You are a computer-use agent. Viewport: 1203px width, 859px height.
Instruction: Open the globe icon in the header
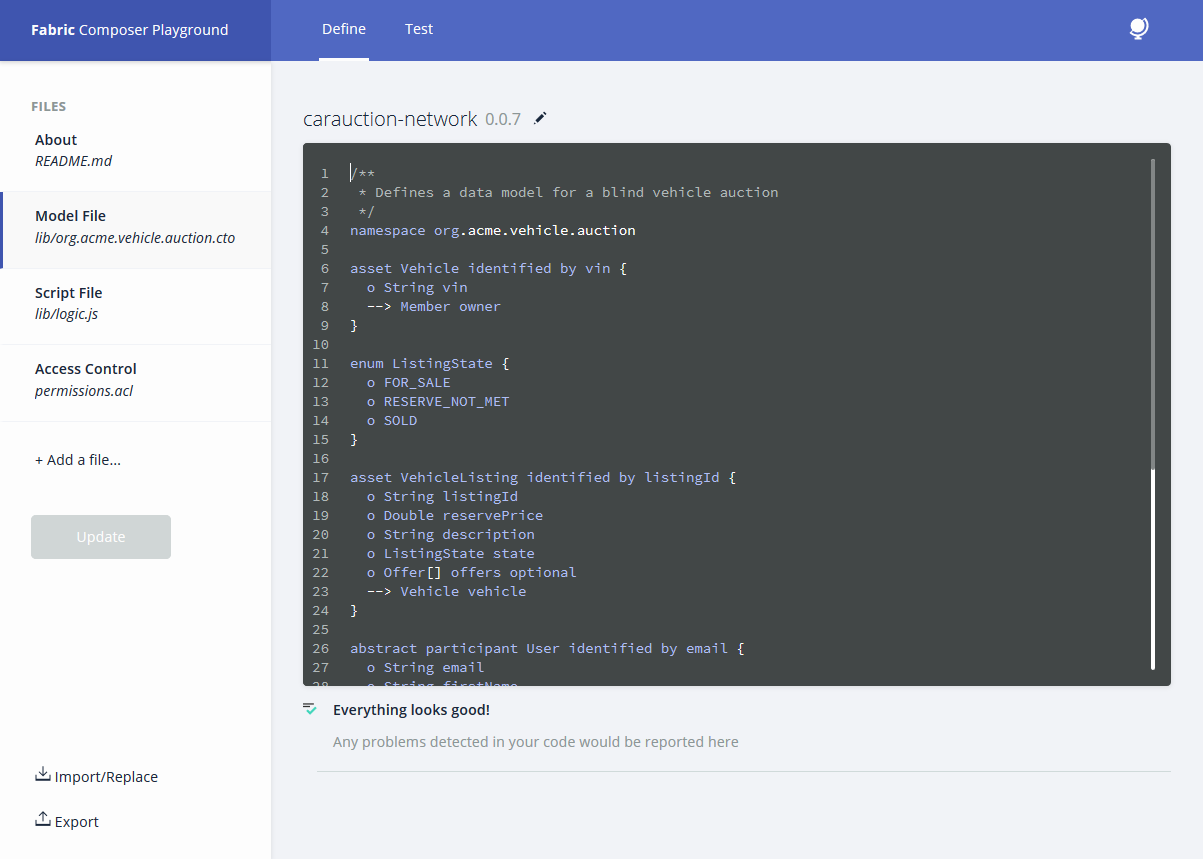[x=1138, y=29]
